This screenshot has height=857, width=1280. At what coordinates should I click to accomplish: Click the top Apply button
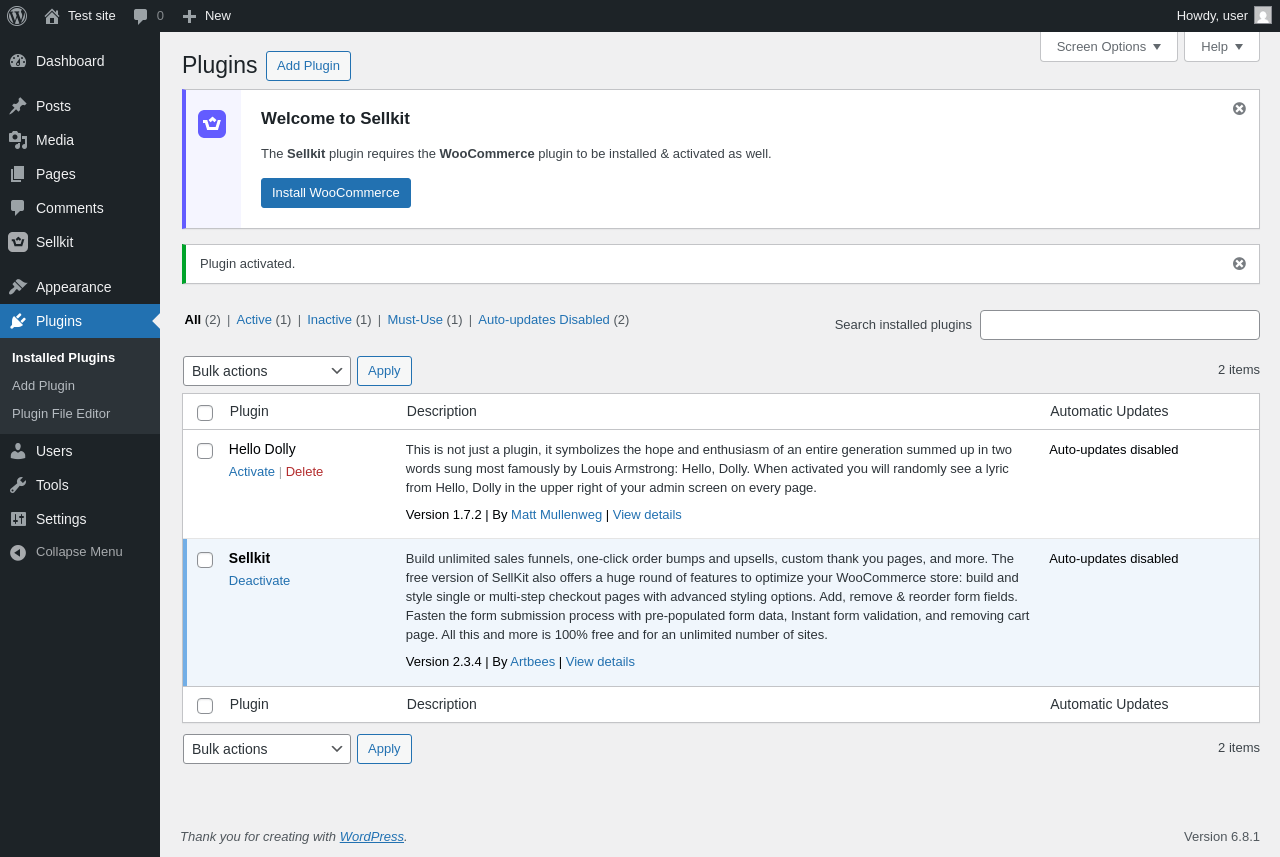(384, 371)
